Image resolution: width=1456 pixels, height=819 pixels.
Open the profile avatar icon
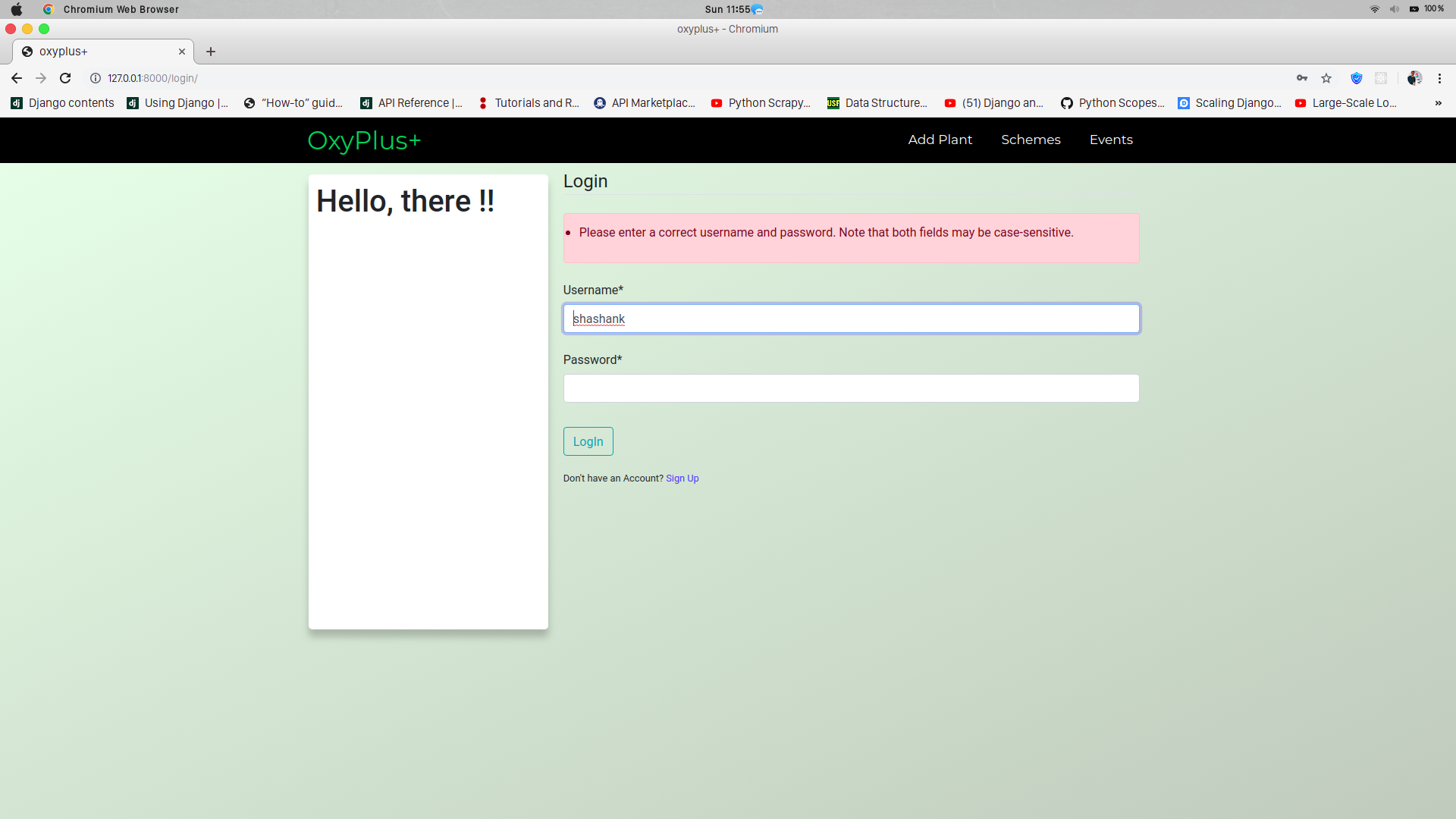pos(1414,78)
